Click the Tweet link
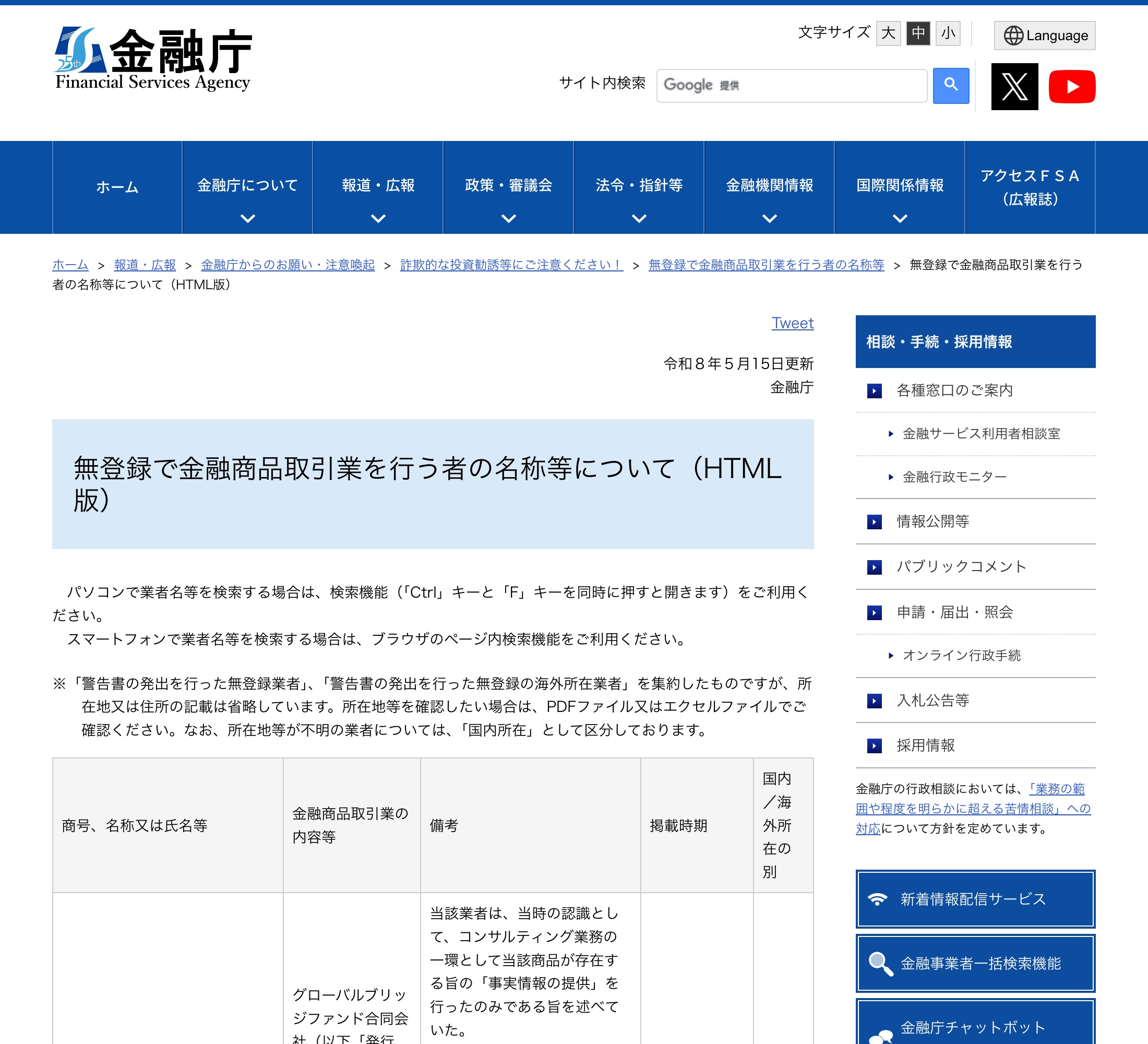The width and height of the screenshot is (1148, 1044). (792, 323)
